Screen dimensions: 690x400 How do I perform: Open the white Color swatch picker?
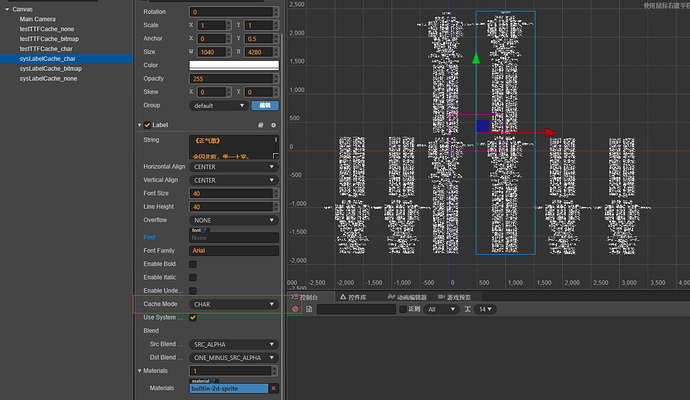coord(233,66)
